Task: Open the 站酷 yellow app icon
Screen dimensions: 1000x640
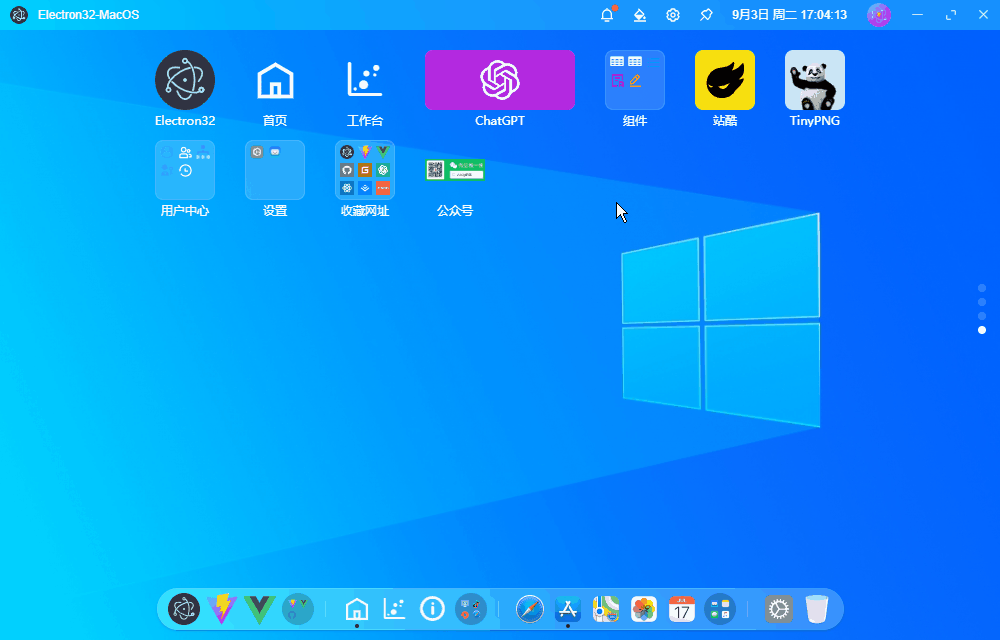Action: point(724,80)
